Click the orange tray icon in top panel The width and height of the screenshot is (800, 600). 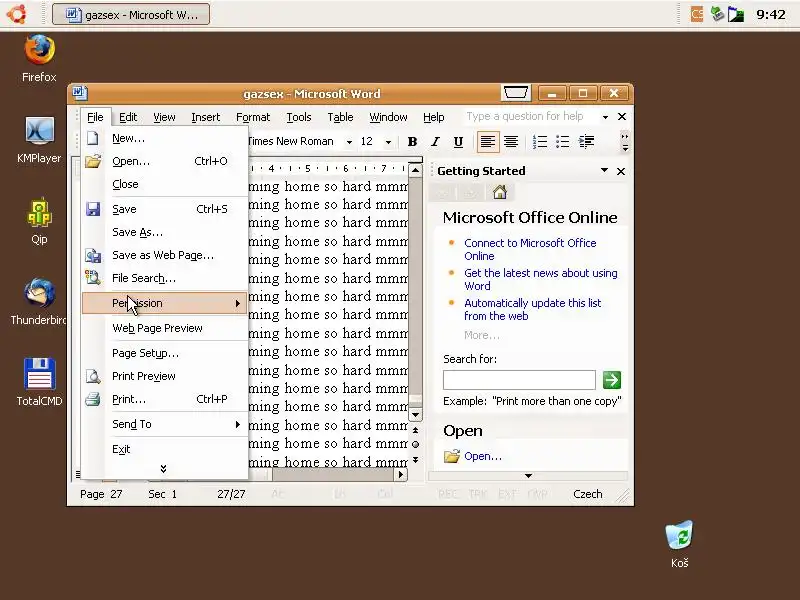(x=697, y=14)
